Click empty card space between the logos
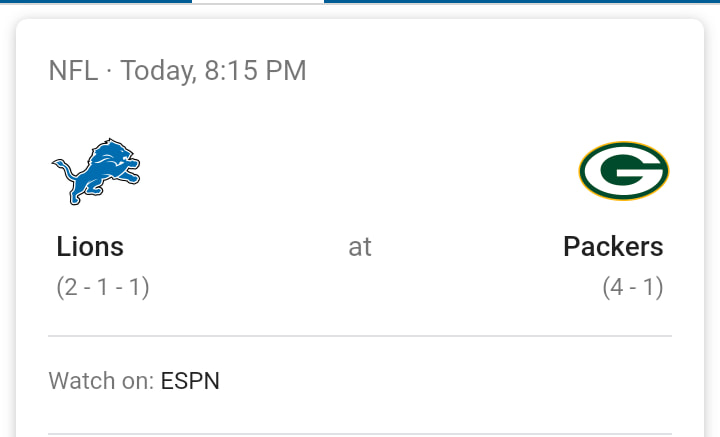720x437 pixels. pos(360,171)
